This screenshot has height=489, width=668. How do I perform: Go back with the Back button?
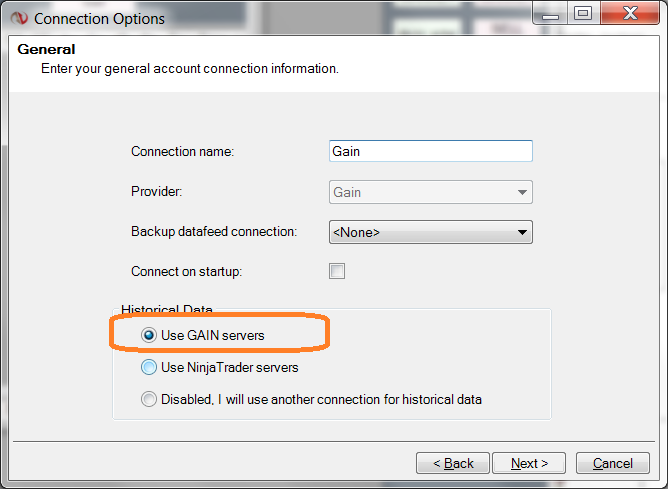coord(453,463)
